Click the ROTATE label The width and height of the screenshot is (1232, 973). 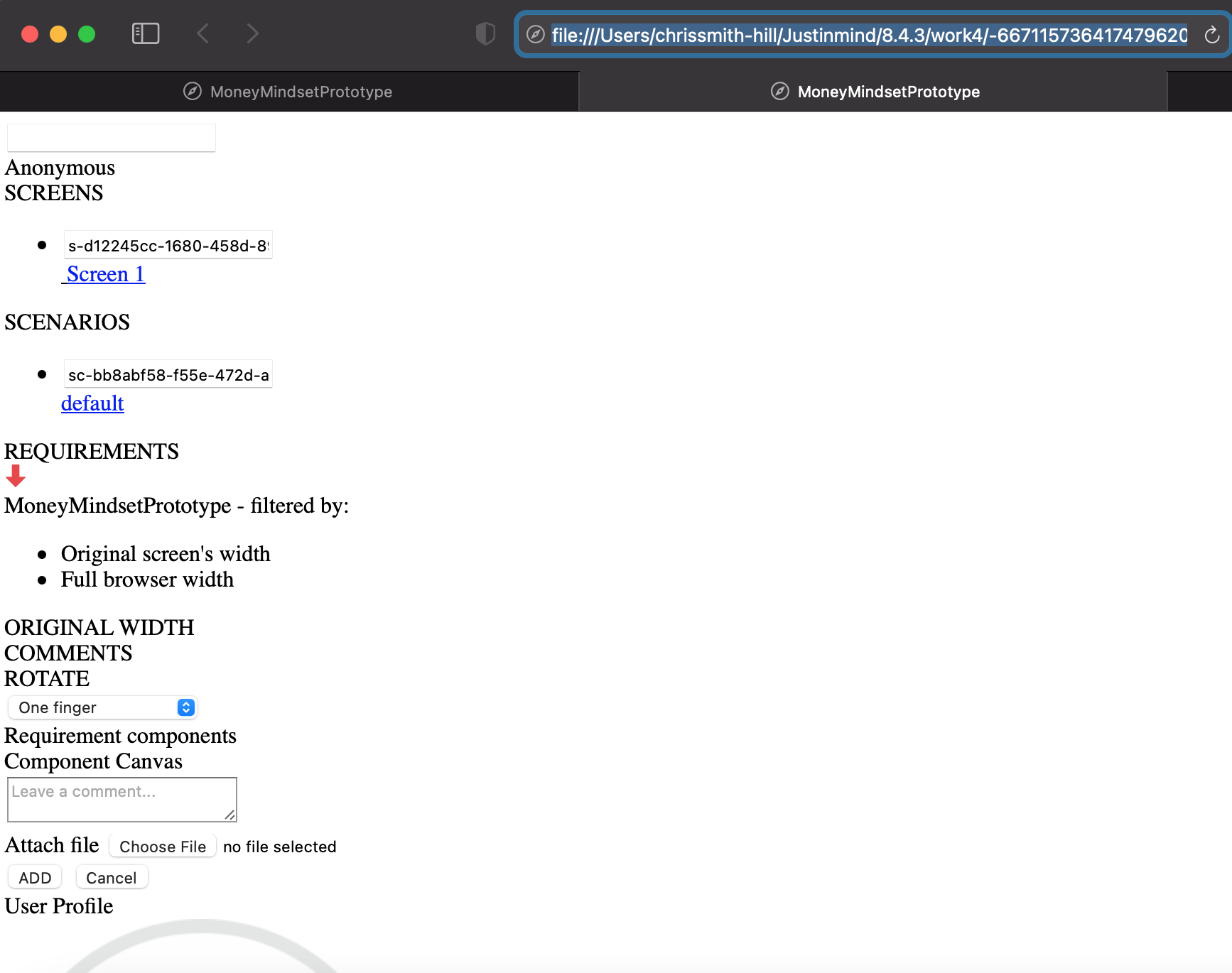pos(47,679)
